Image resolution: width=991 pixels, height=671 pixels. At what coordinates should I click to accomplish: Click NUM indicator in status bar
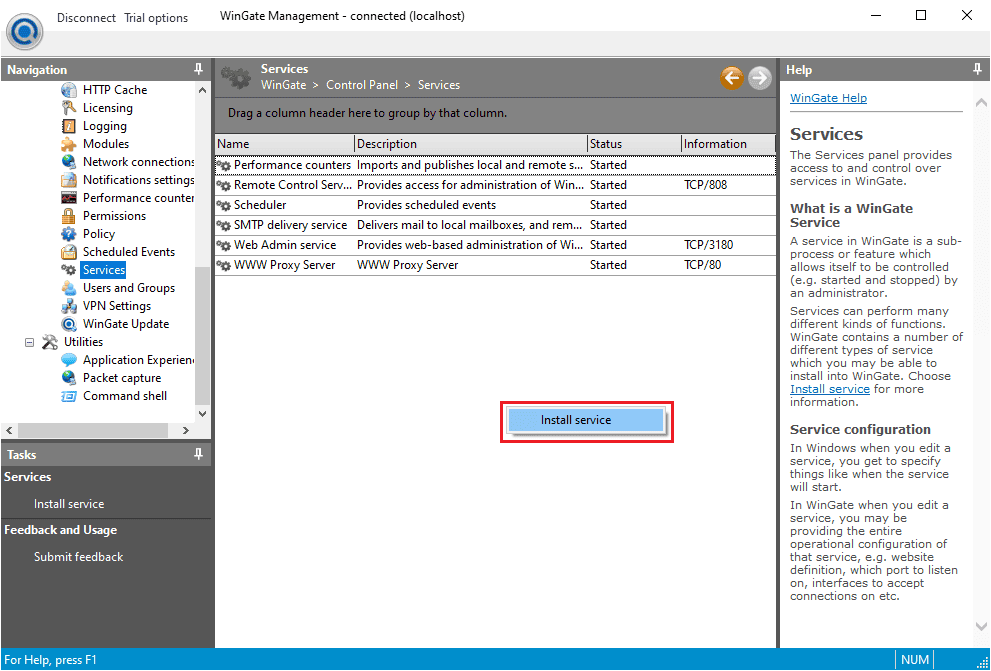coord(915,660)
